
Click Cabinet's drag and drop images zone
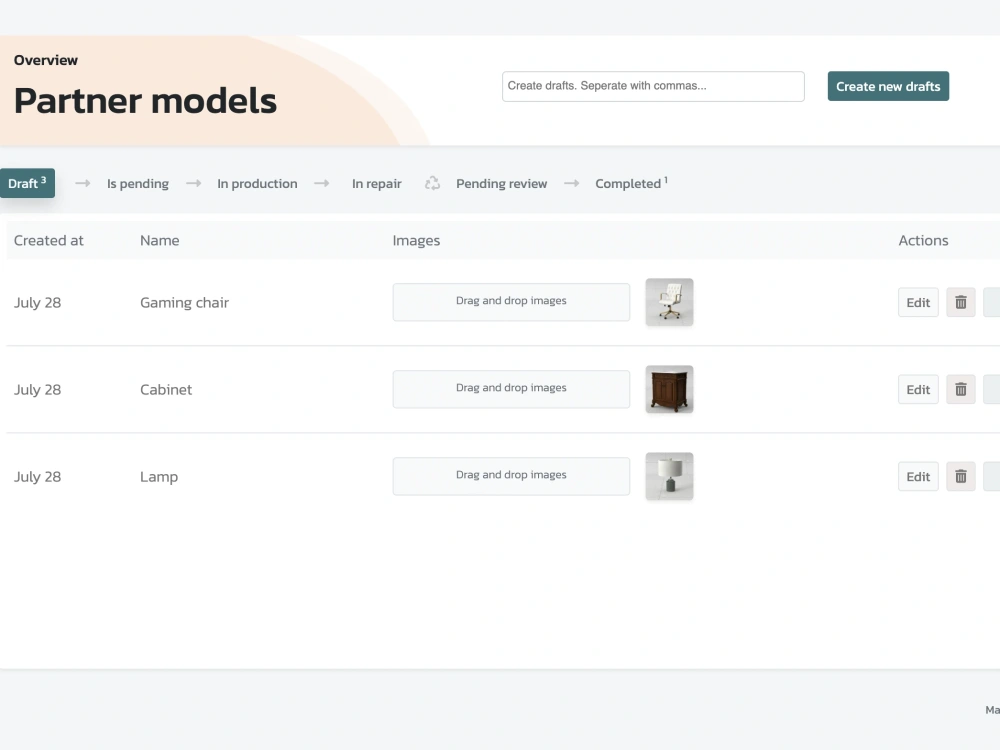(511, 389)
